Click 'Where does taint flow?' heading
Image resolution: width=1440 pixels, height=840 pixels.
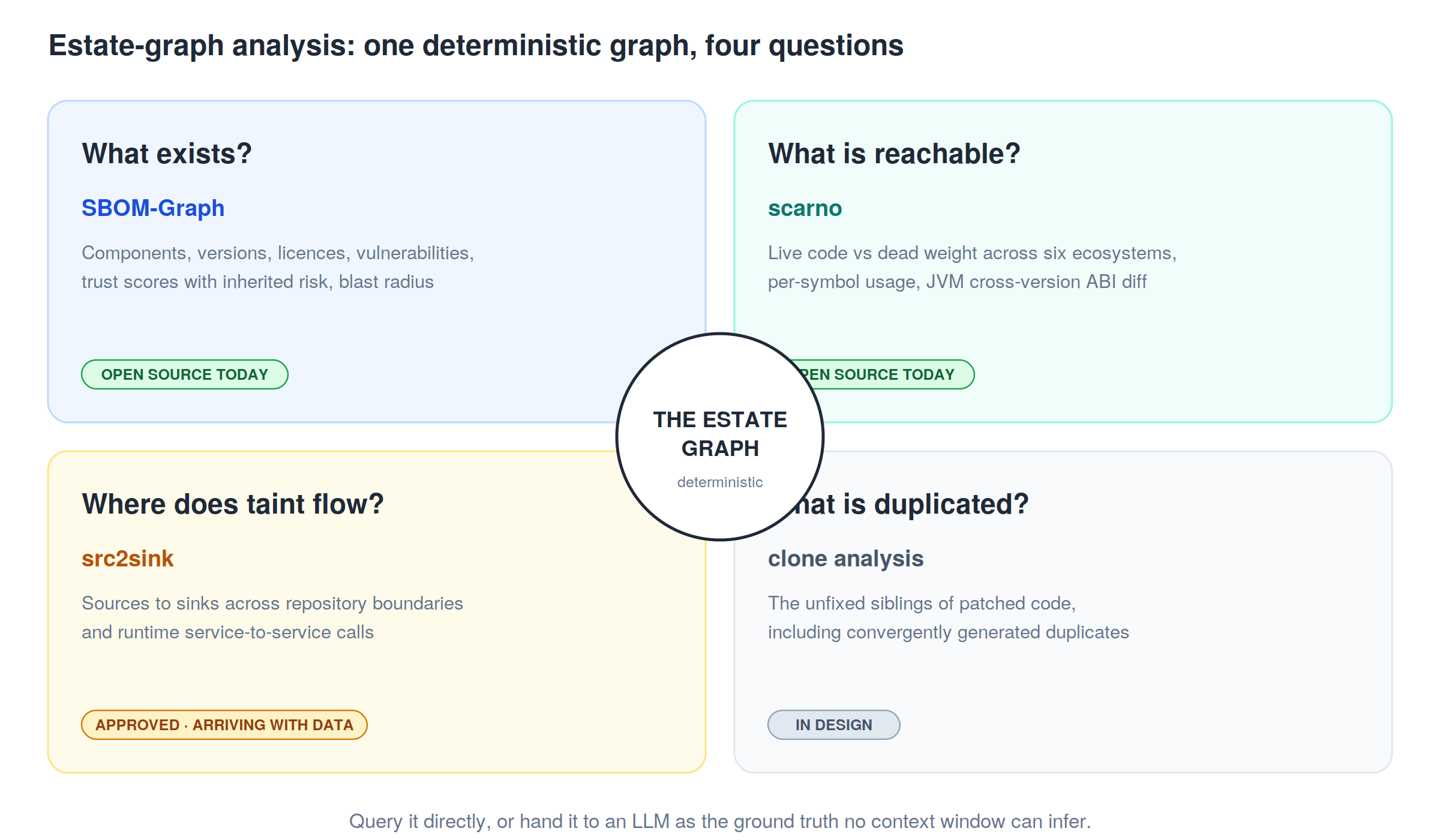[233, 504]
